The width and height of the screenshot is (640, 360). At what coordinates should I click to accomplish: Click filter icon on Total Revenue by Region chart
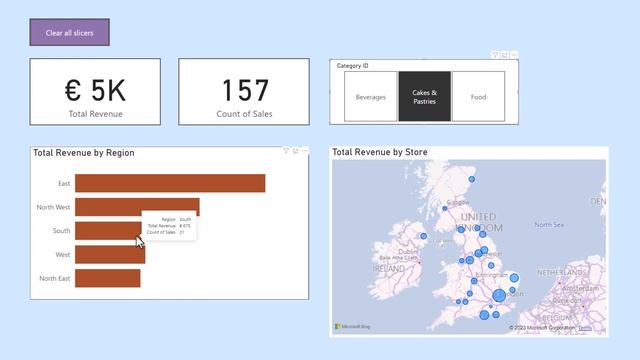click(x=286, y=151)
